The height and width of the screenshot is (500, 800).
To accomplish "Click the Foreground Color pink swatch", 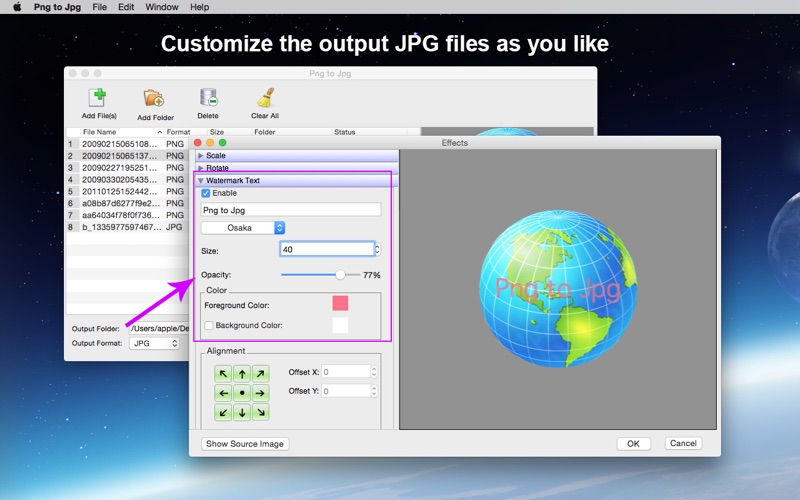I will click(x=340, y=303).
